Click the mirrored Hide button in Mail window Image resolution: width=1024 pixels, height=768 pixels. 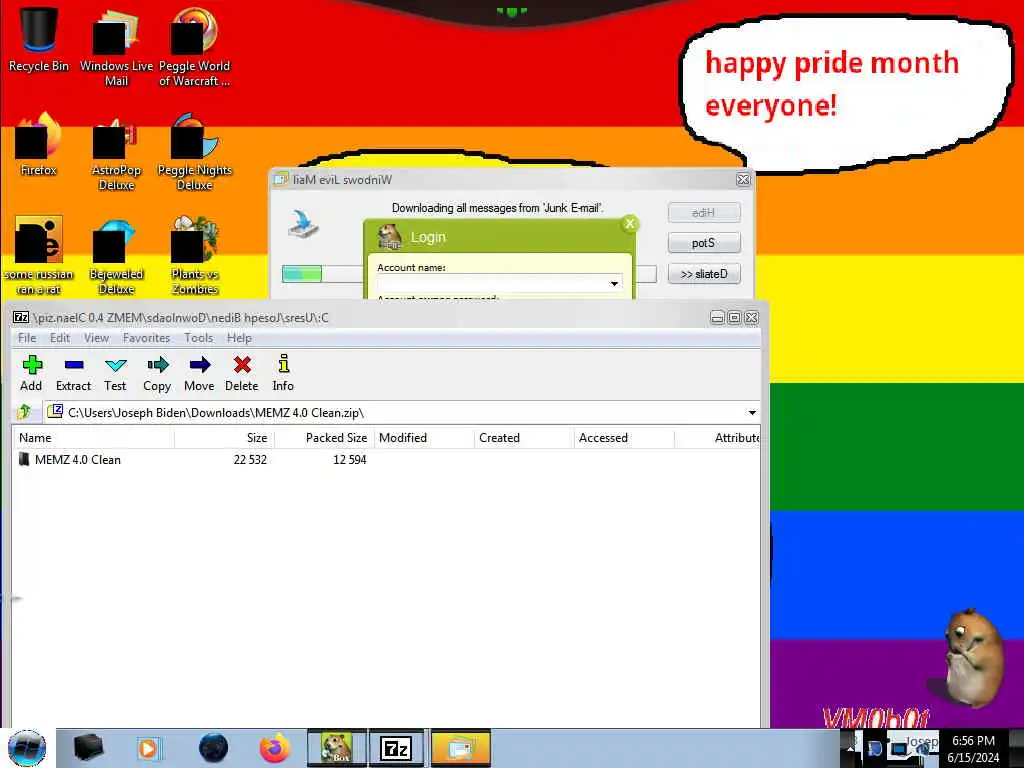point(704,212)
